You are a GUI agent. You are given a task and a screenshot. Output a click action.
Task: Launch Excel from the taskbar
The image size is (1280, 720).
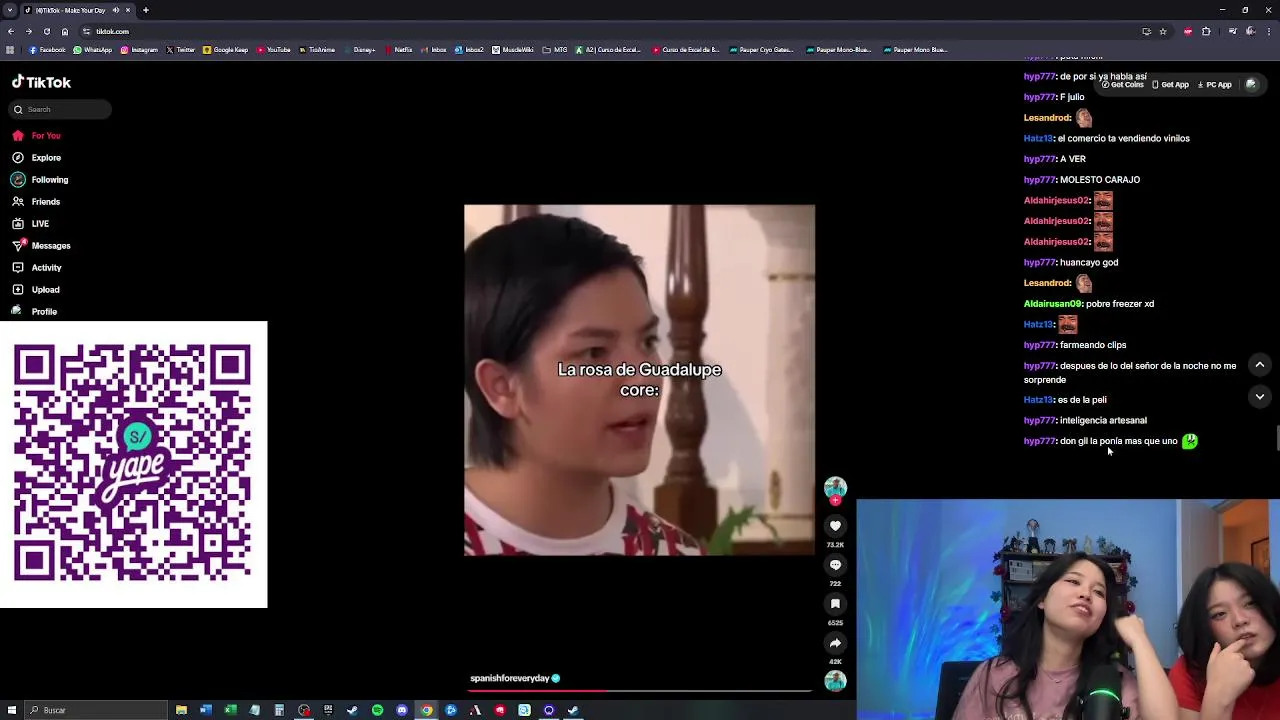[x=230, y=710]
